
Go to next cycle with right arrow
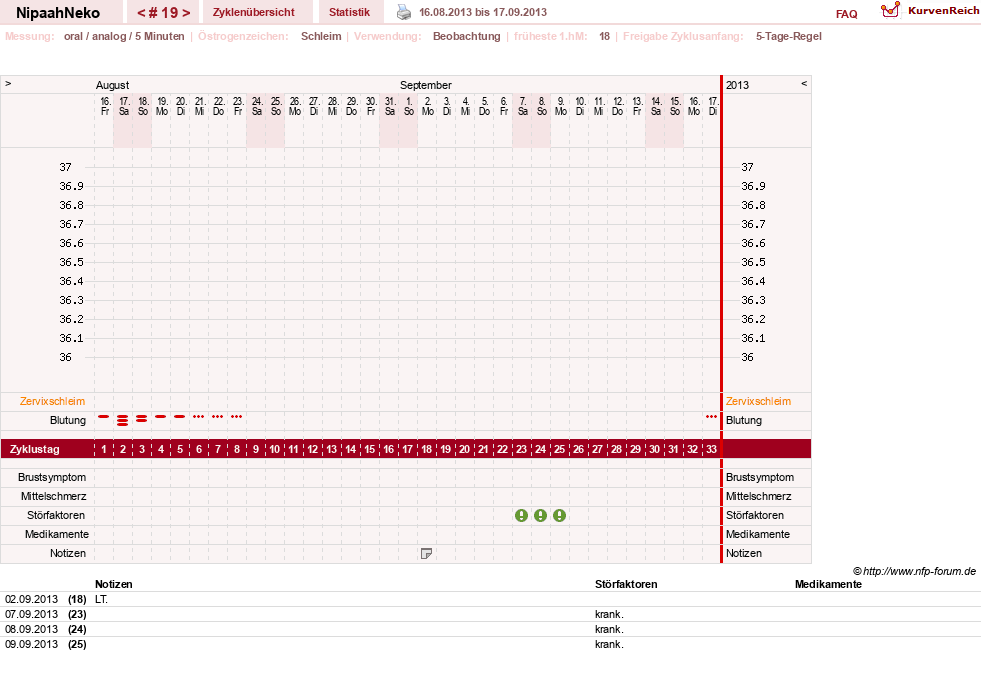click(x=186, y=13)
